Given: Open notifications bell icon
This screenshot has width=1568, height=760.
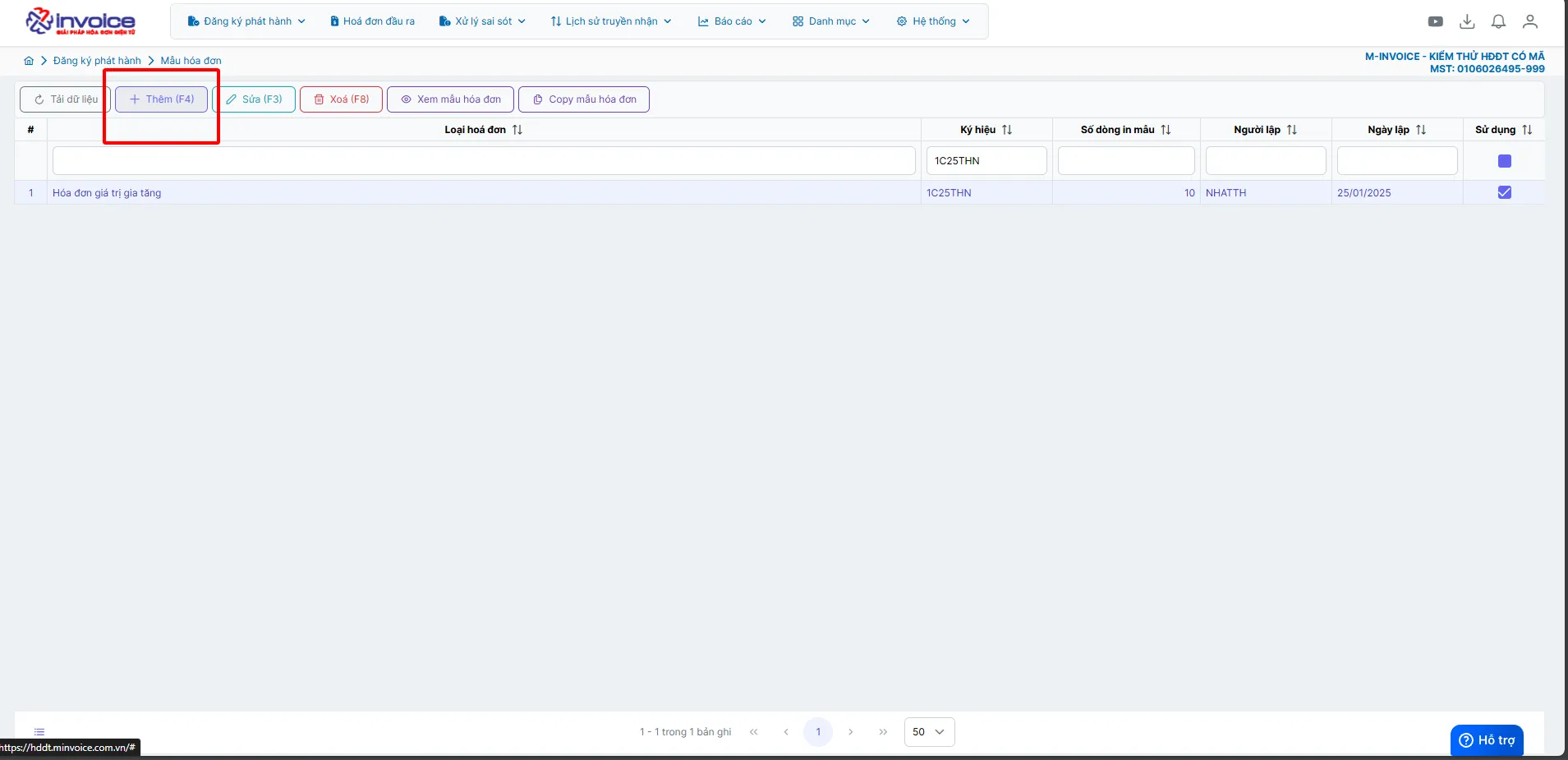Looking at the screenshot, I should click(1498, 21).
